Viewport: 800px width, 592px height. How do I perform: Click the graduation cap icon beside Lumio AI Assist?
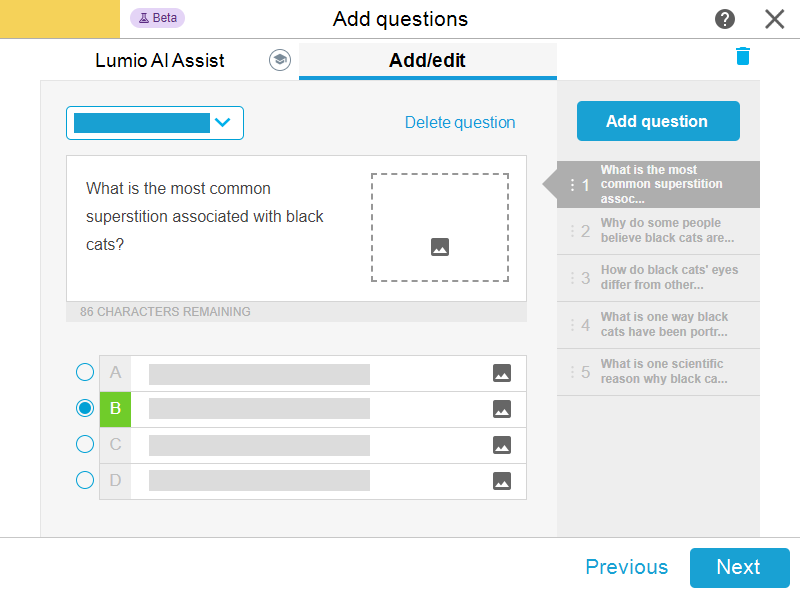coord(279,60)
